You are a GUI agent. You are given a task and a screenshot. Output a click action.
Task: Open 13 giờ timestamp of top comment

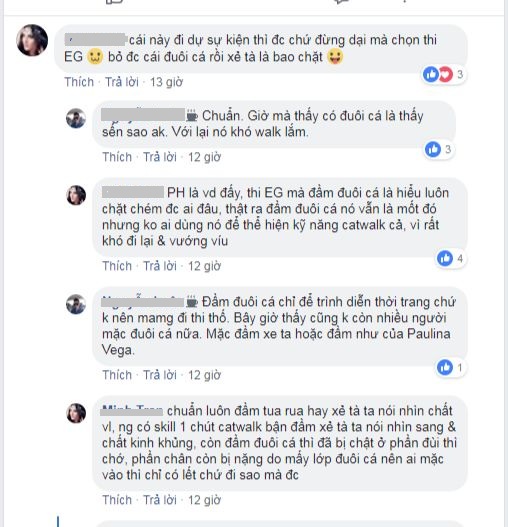pos(166,82)
